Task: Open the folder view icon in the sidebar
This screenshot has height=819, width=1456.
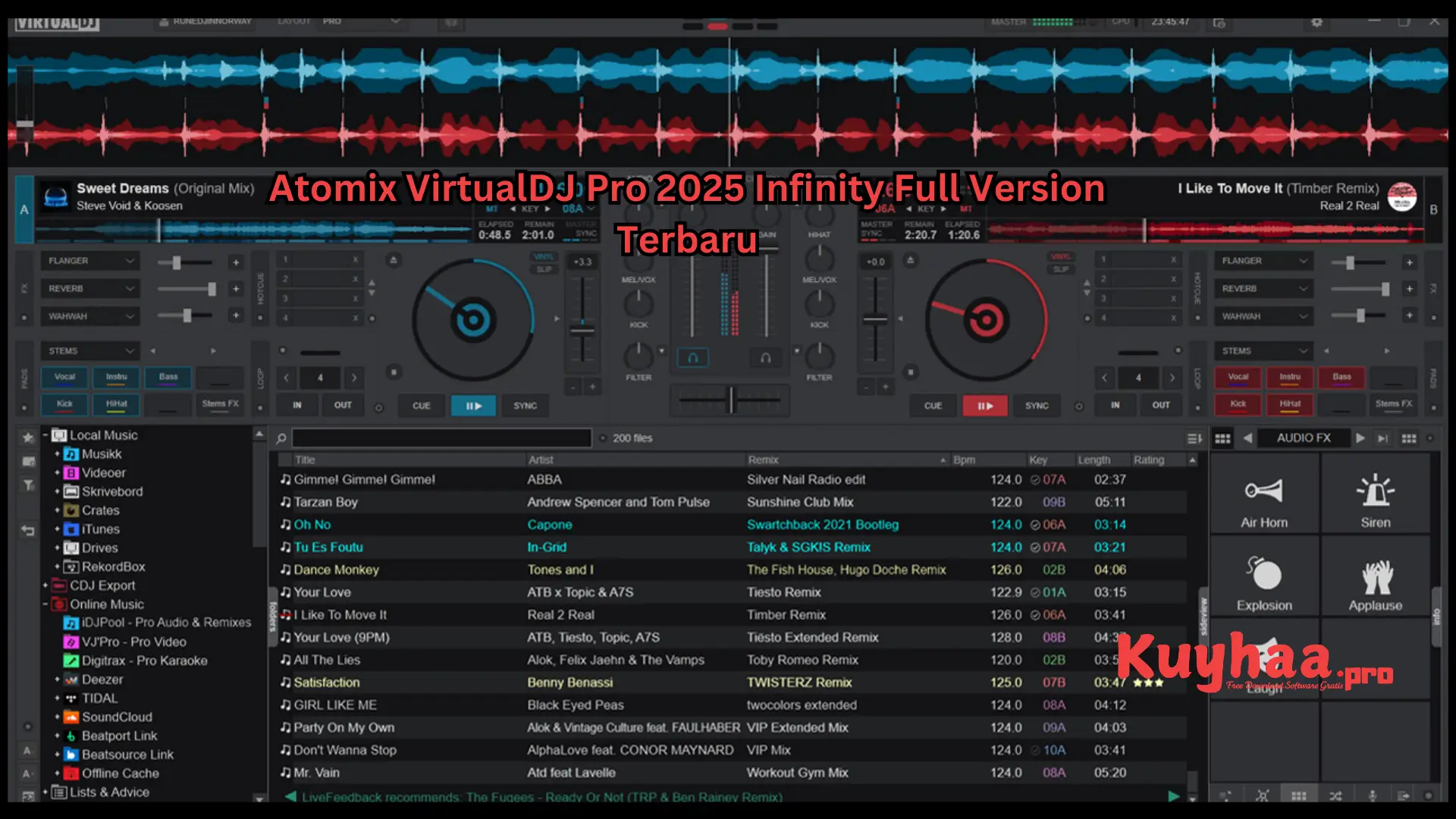Action: 28,461
